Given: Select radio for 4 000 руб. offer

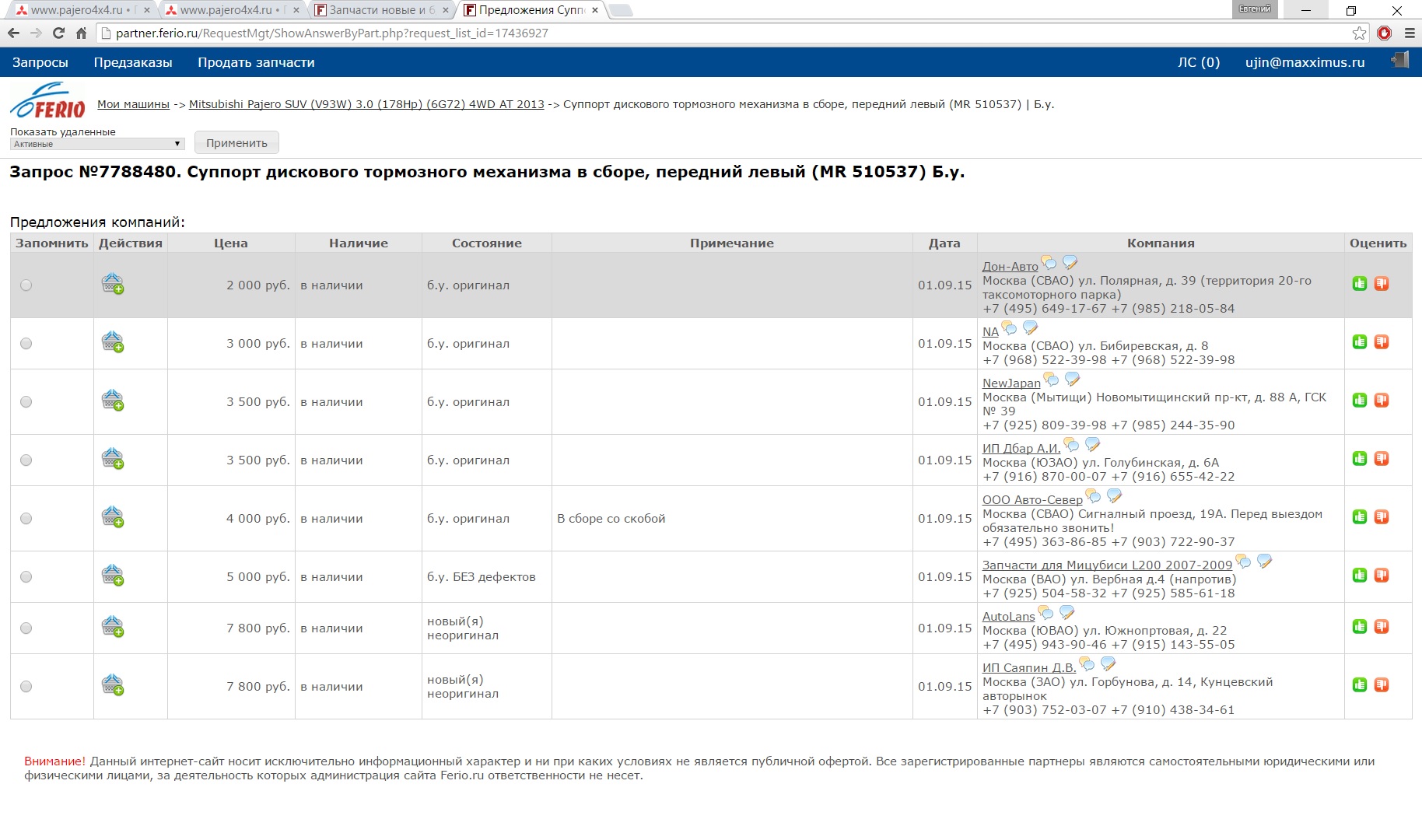Looking at the screenshot, I should click(26, 519).
